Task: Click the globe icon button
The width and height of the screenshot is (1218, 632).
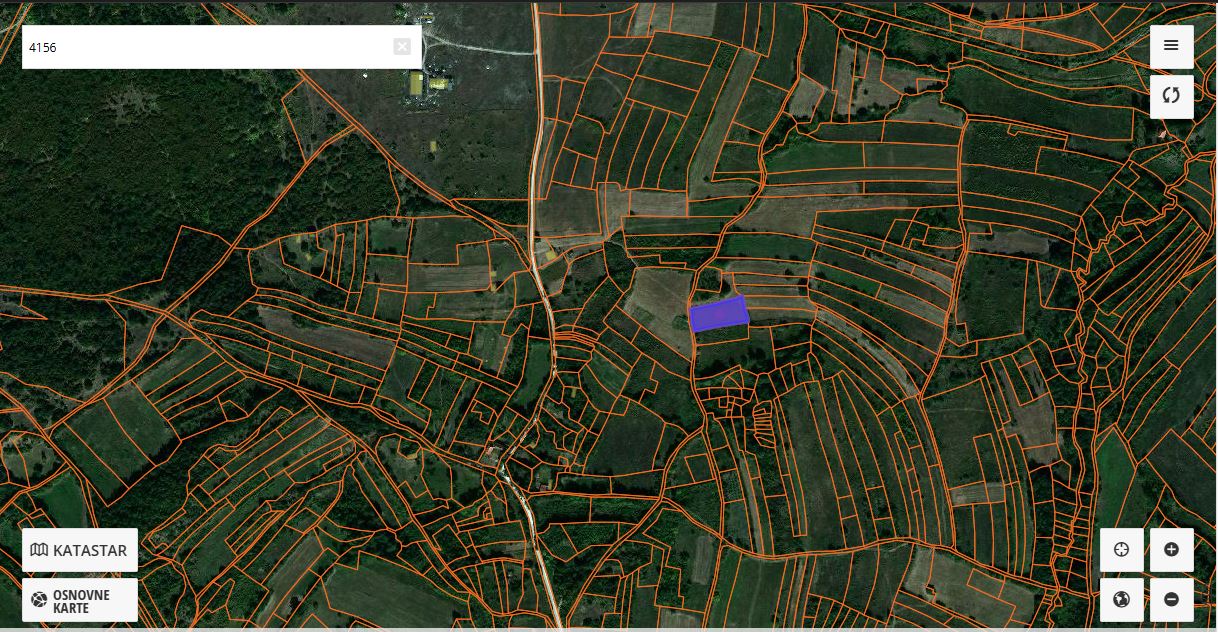Action: pyautogui.click(x=1121, y=600)
